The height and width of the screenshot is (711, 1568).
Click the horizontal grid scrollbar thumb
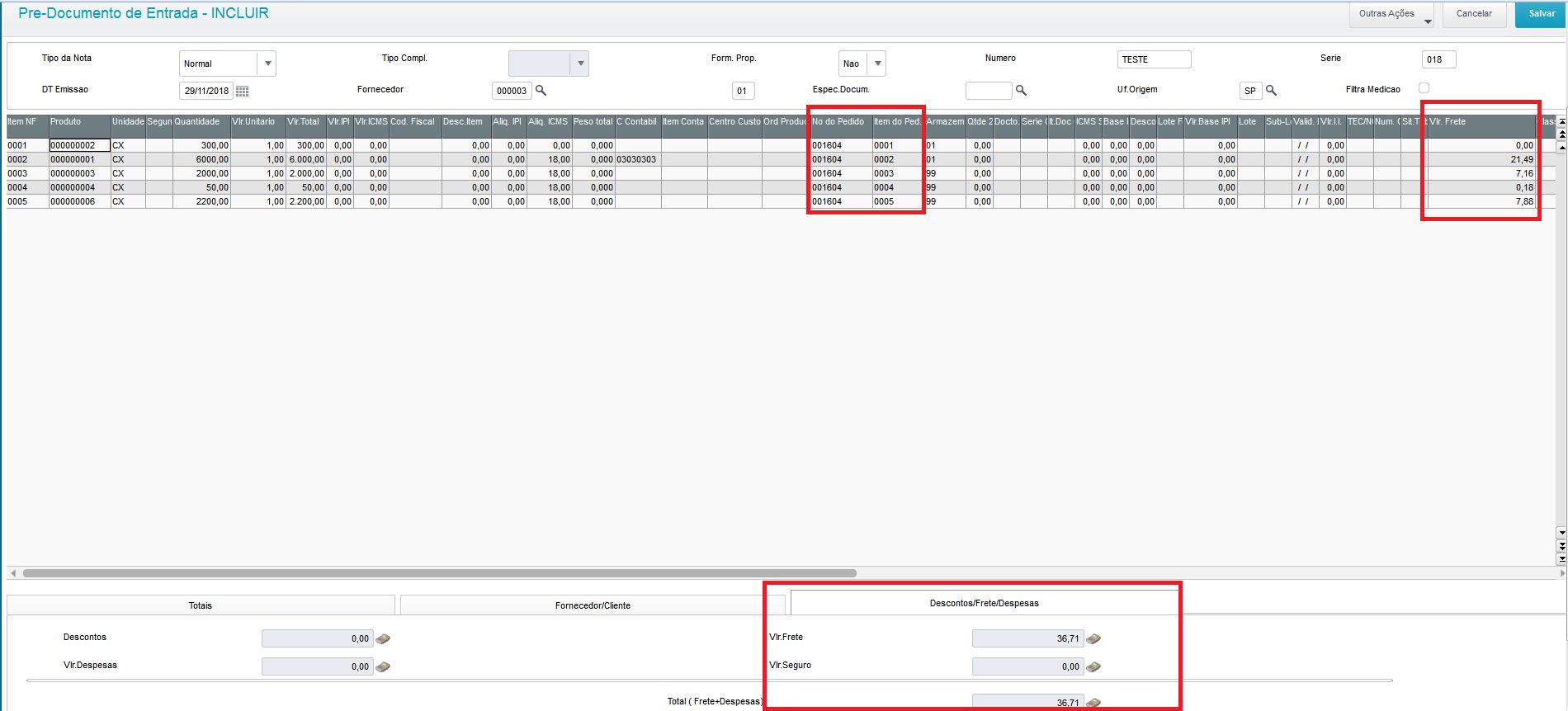[x=439, y=573]
